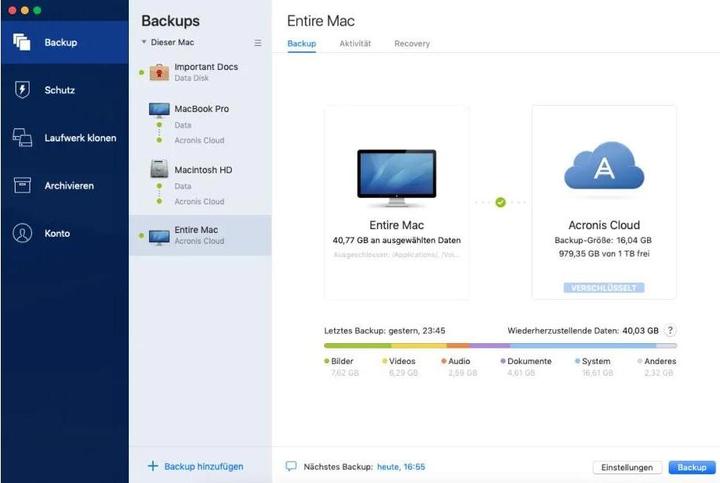Open the Konto section

point(65,233)
